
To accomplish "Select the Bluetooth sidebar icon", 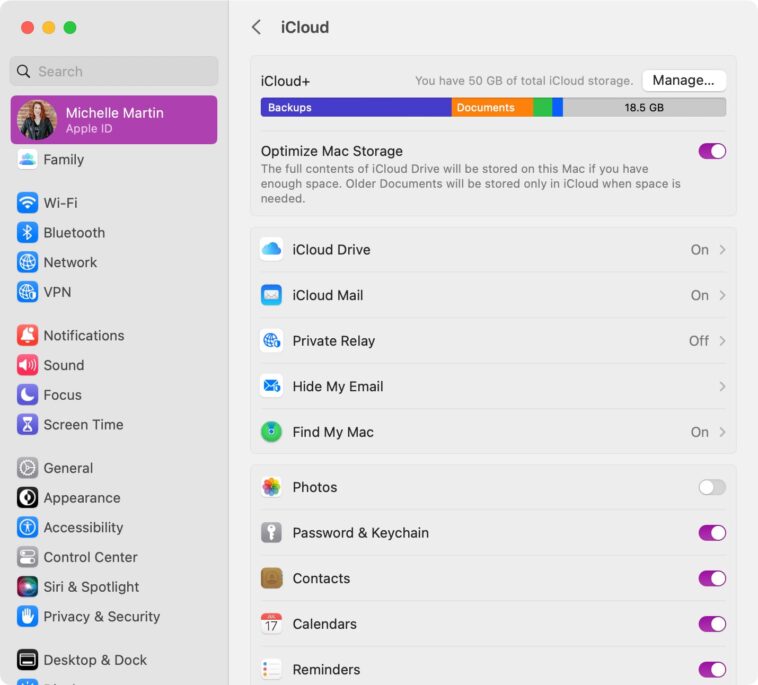I will [x=27, y=233].
